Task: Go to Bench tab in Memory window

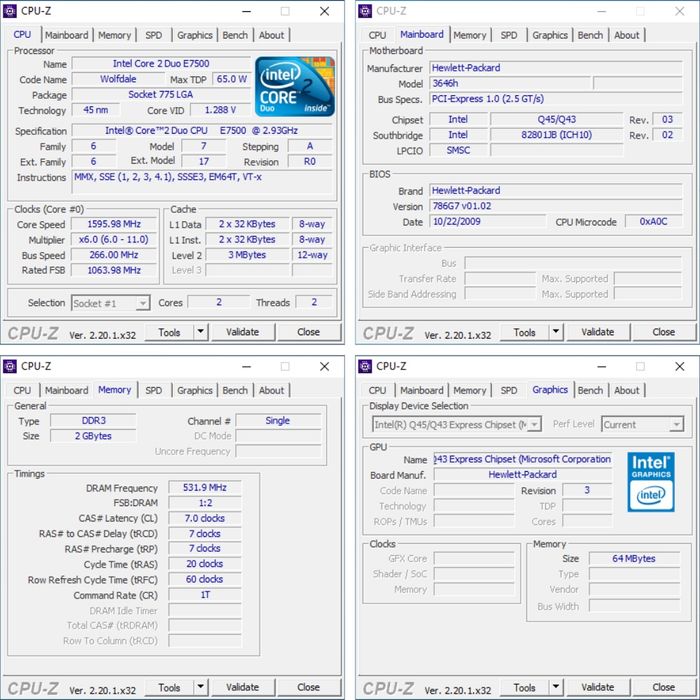Action: coord(235,391)
